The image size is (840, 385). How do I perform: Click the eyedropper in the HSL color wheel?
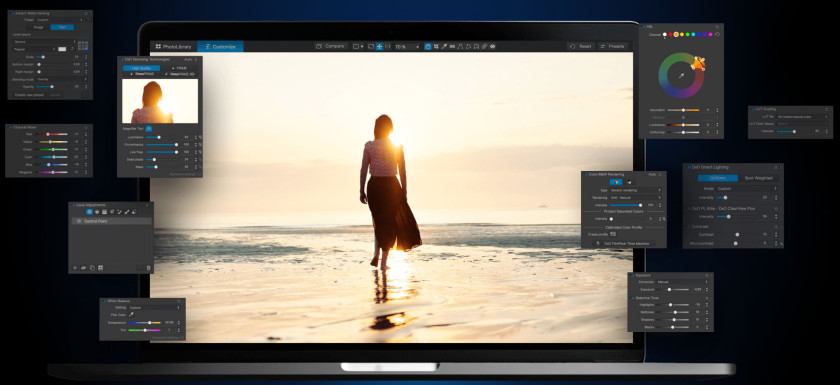(681, 76)
